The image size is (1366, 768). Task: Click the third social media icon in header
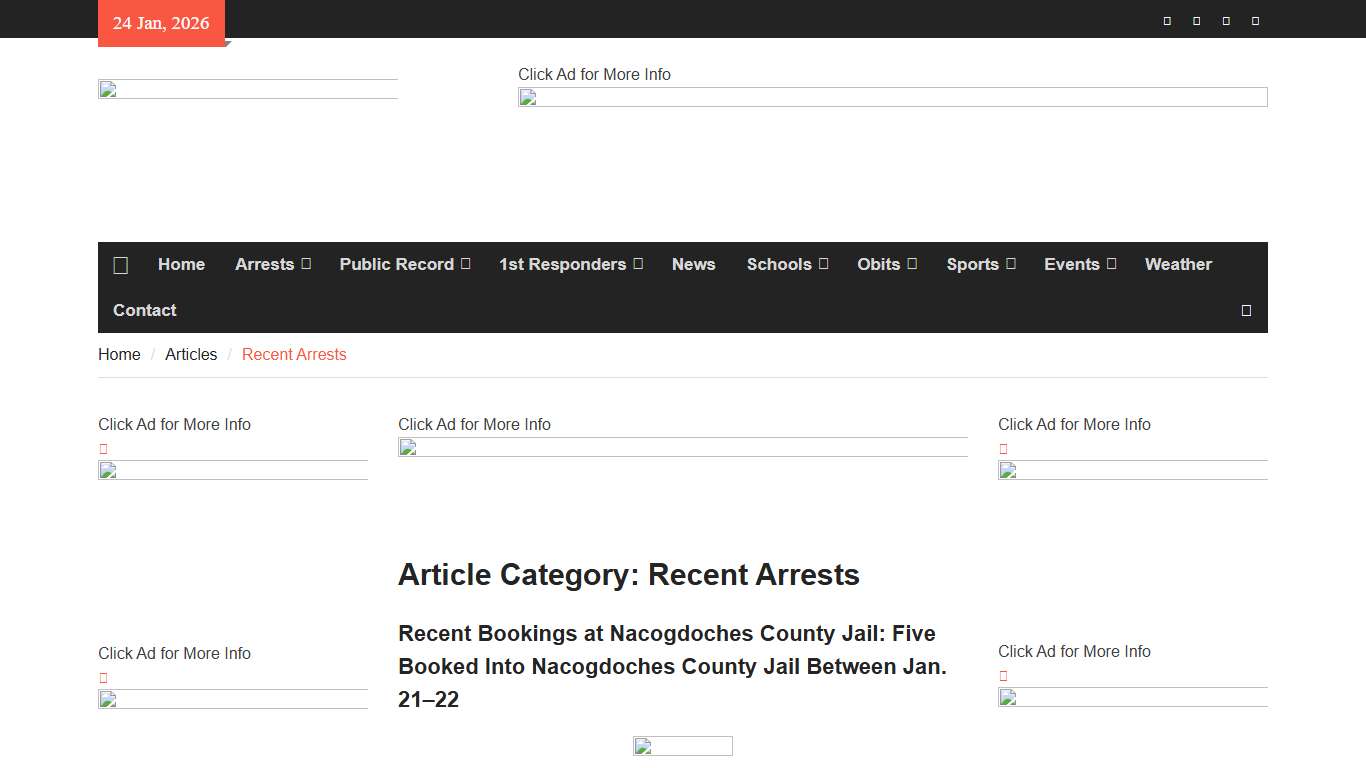point(1225,20)
